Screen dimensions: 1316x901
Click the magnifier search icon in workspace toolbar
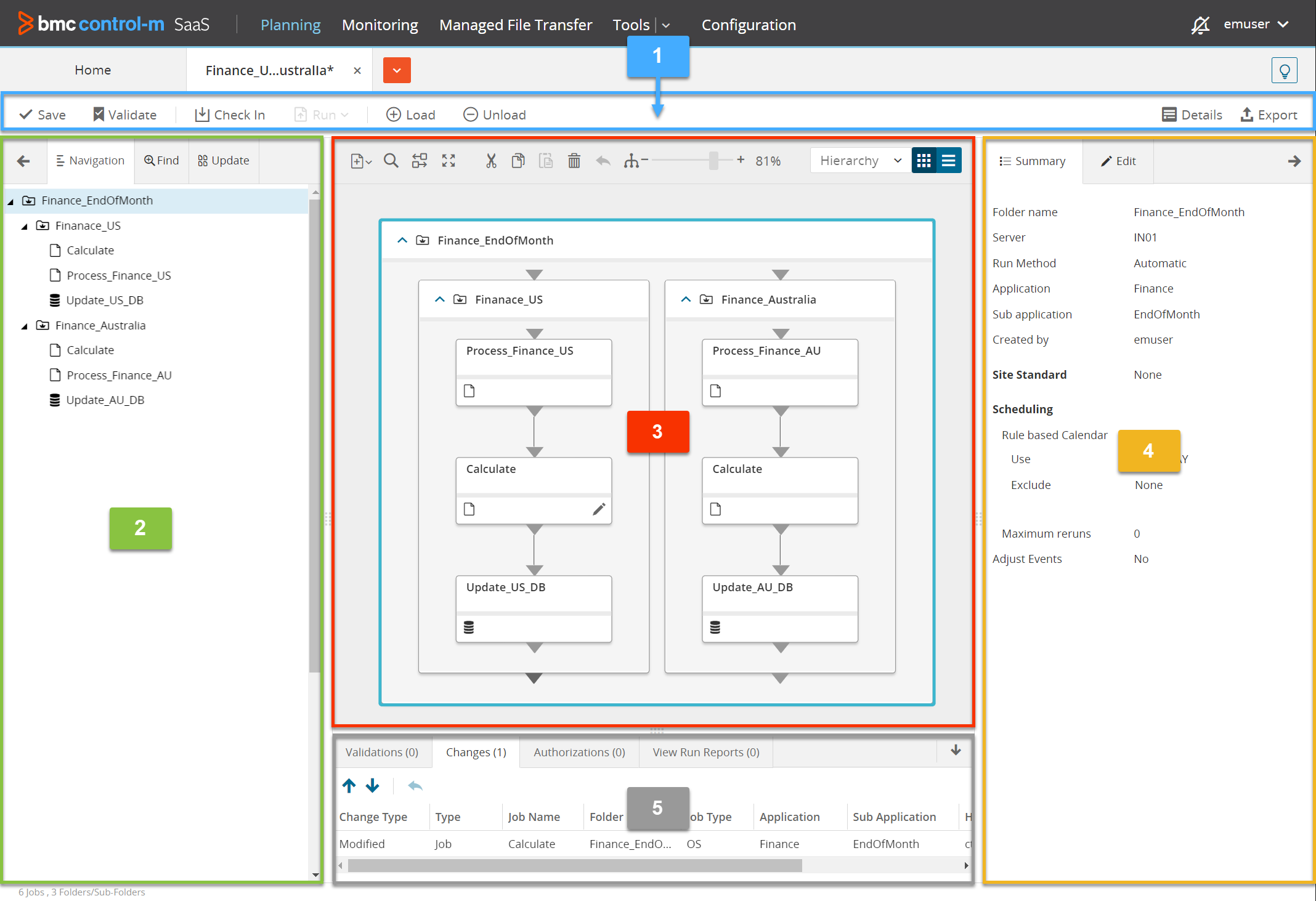click(391, 161)
